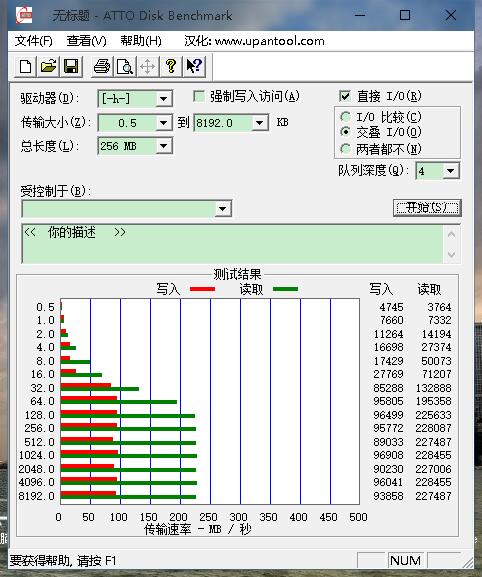The image size is (482, 577).
Task: Print results with the printer icon
Action: (x=102, y=66)
